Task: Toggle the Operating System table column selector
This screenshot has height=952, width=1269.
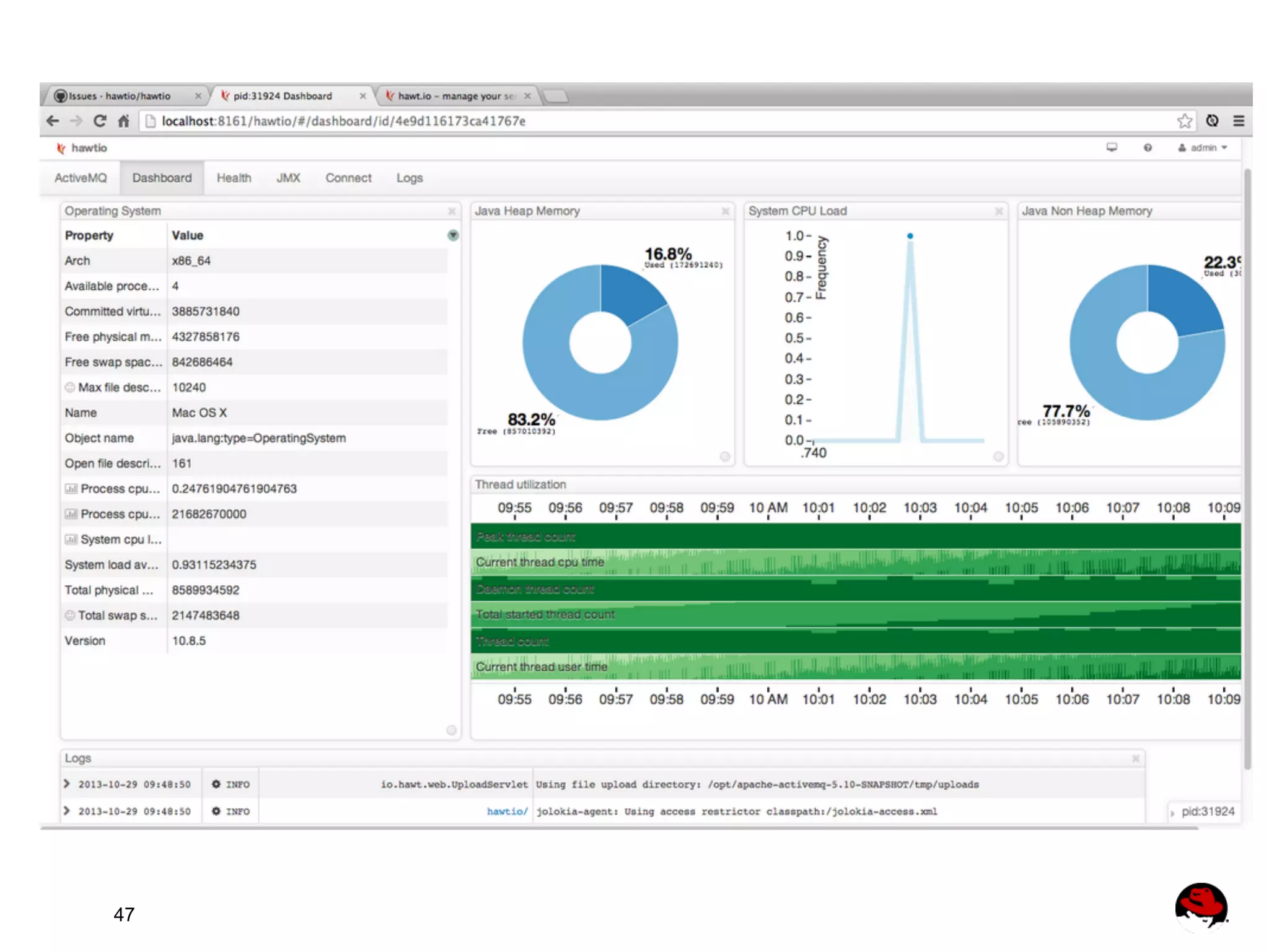Action: [453, 235]
